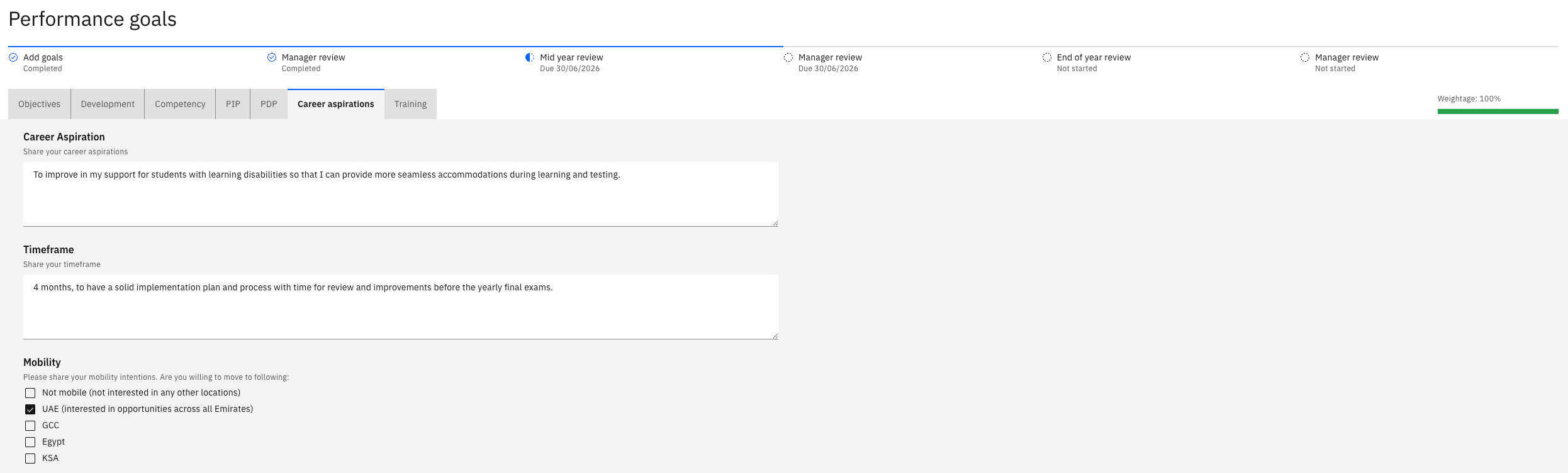Click into the Timeframe text box
The image size is (1568, 473).
pos(401,307)
